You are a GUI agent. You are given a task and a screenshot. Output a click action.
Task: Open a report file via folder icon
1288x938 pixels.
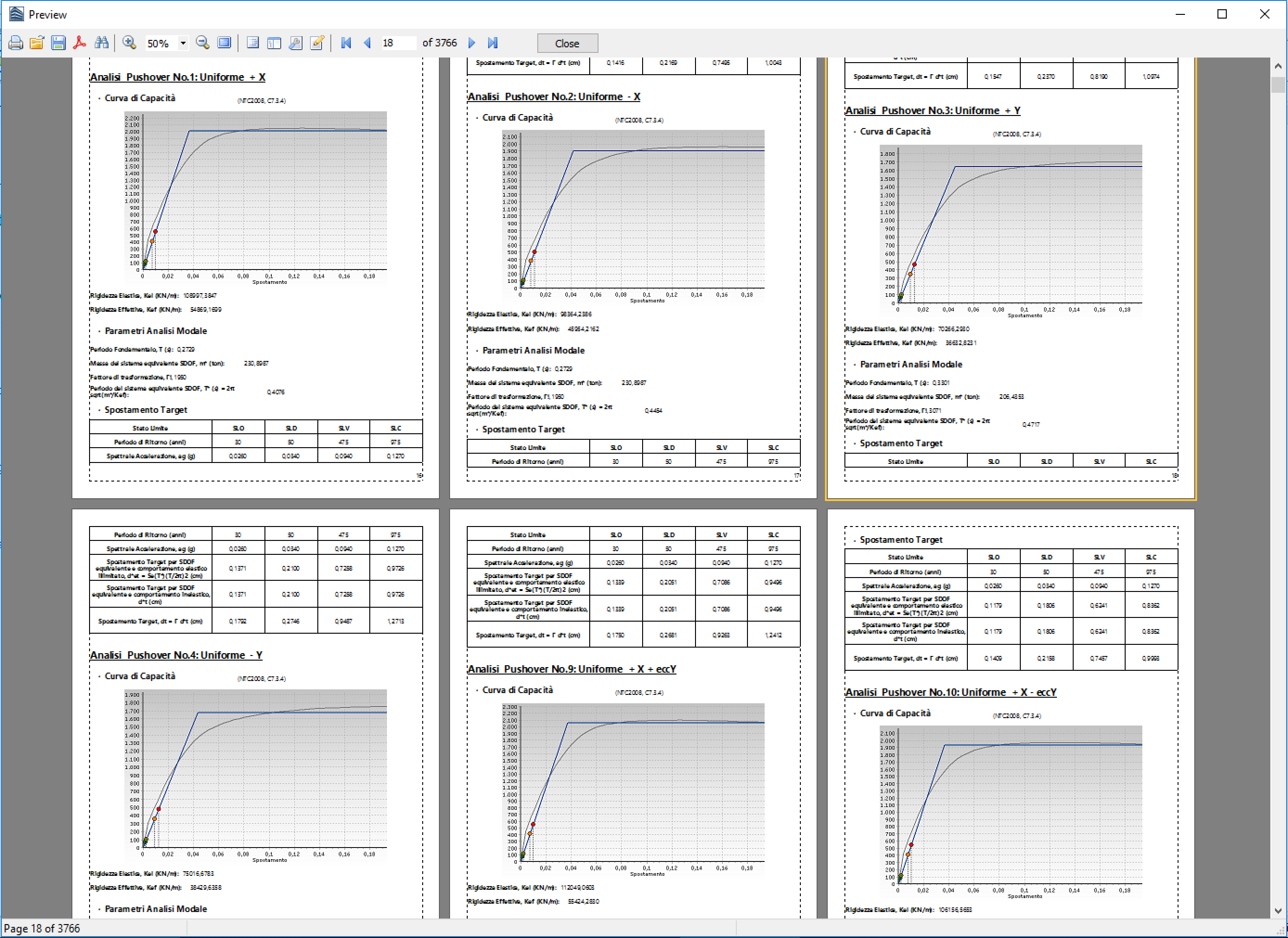[37, 43]
